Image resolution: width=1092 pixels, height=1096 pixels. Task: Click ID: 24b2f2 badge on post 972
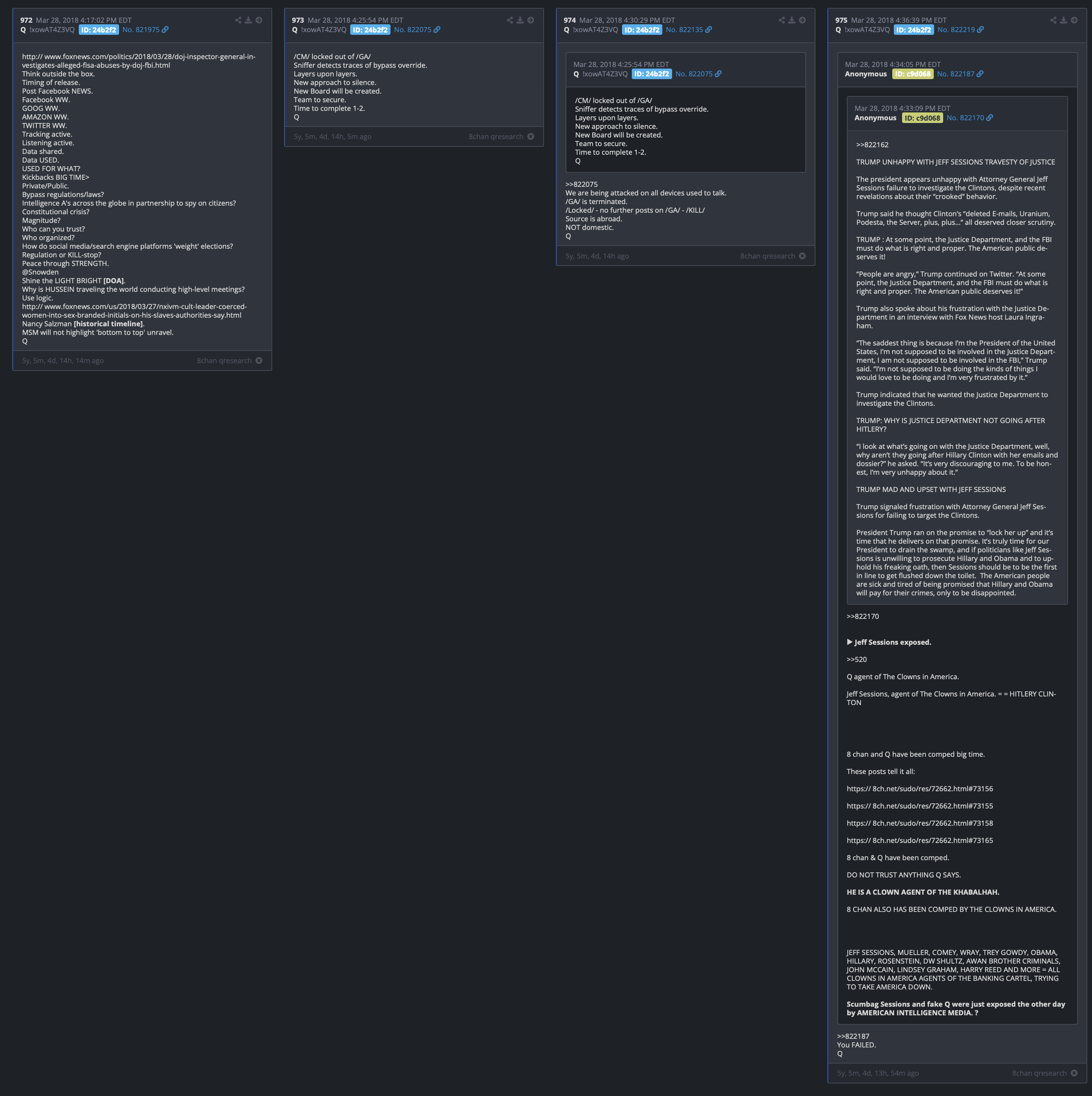click(x=99, y=30)
